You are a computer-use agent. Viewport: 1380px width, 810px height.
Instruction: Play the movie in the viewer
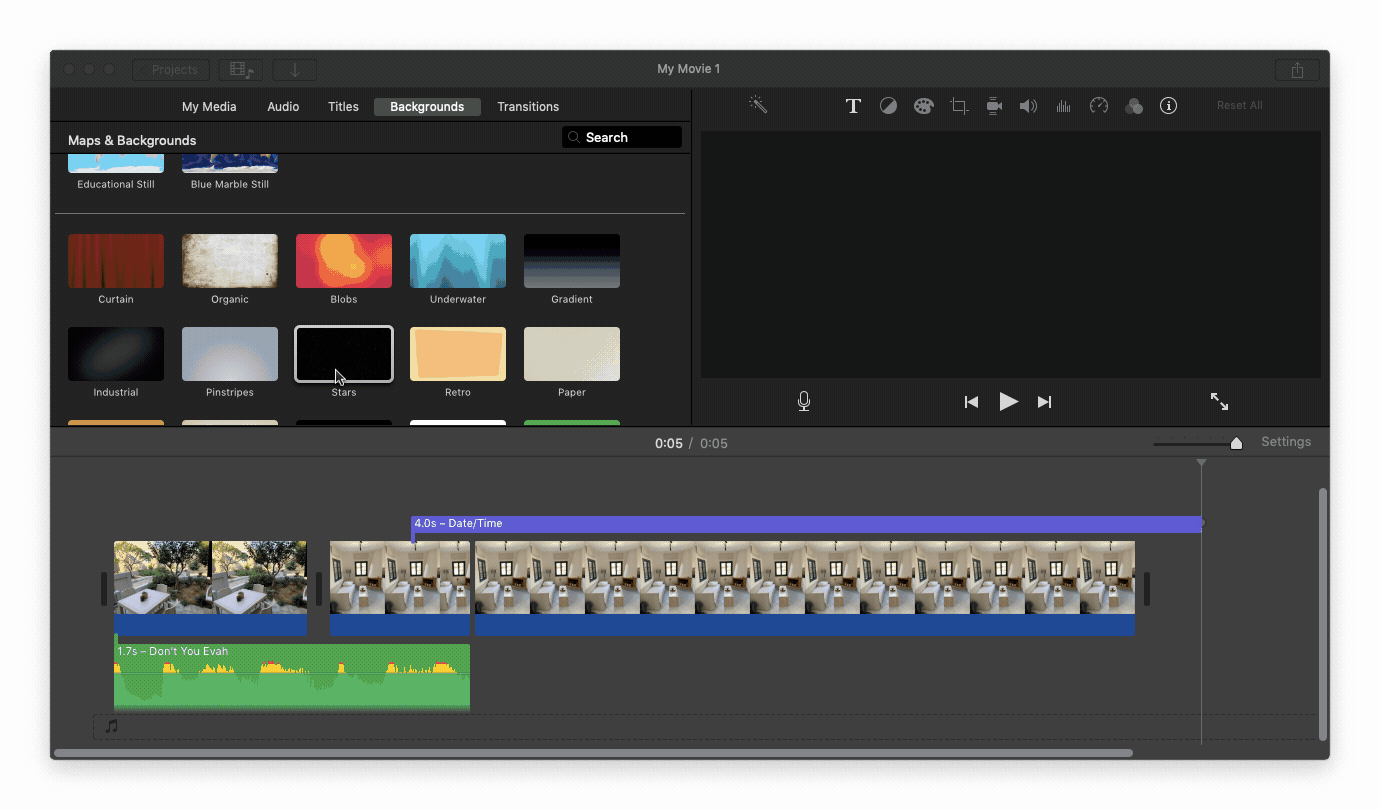point(1008,401)
